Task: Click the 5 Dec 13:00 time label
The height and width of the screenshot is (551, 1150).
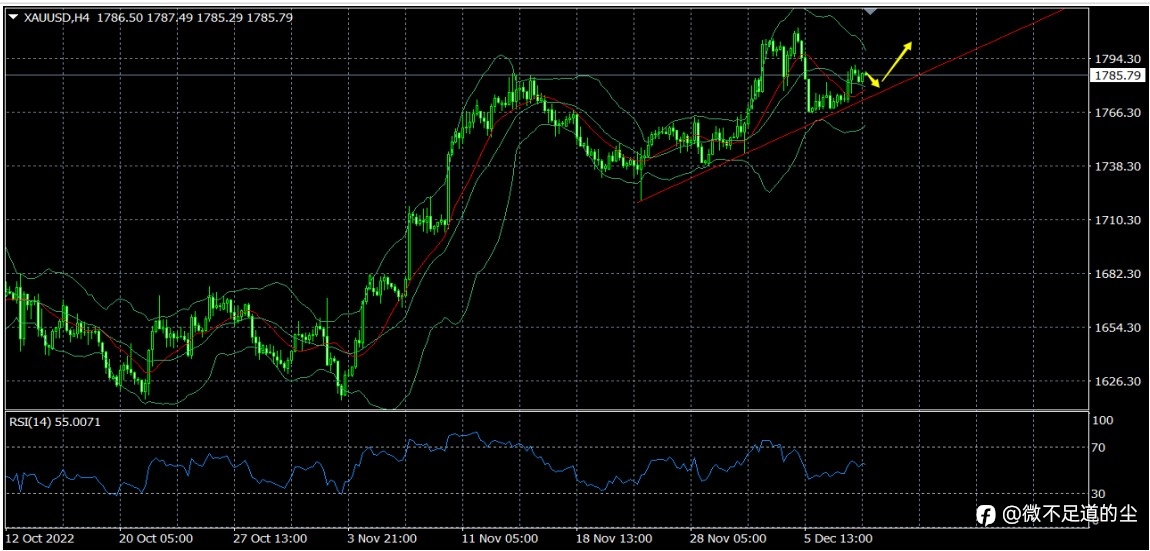Action: tap(840, 539)
